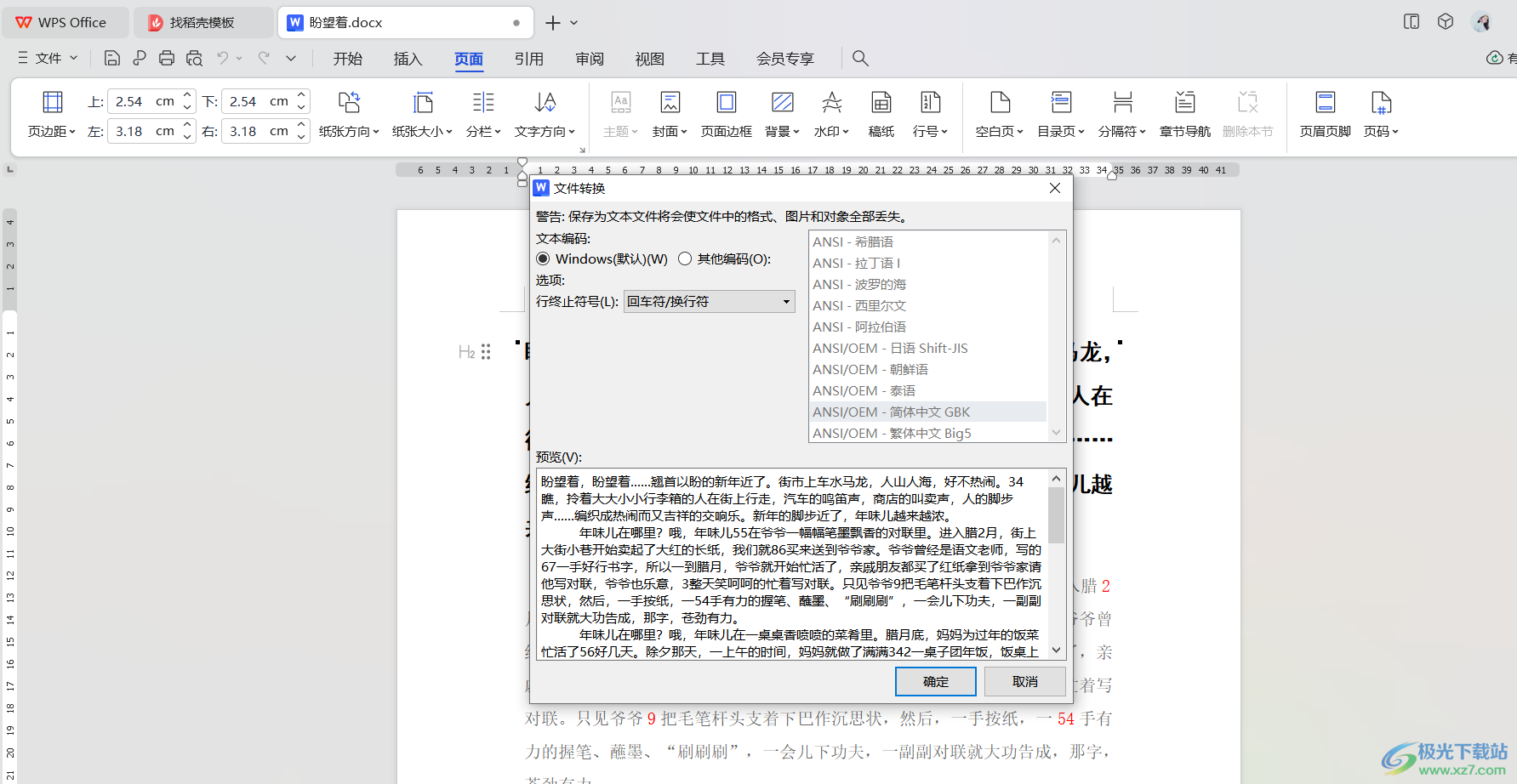Click the 取消 button in dialog

(1025, 682)
